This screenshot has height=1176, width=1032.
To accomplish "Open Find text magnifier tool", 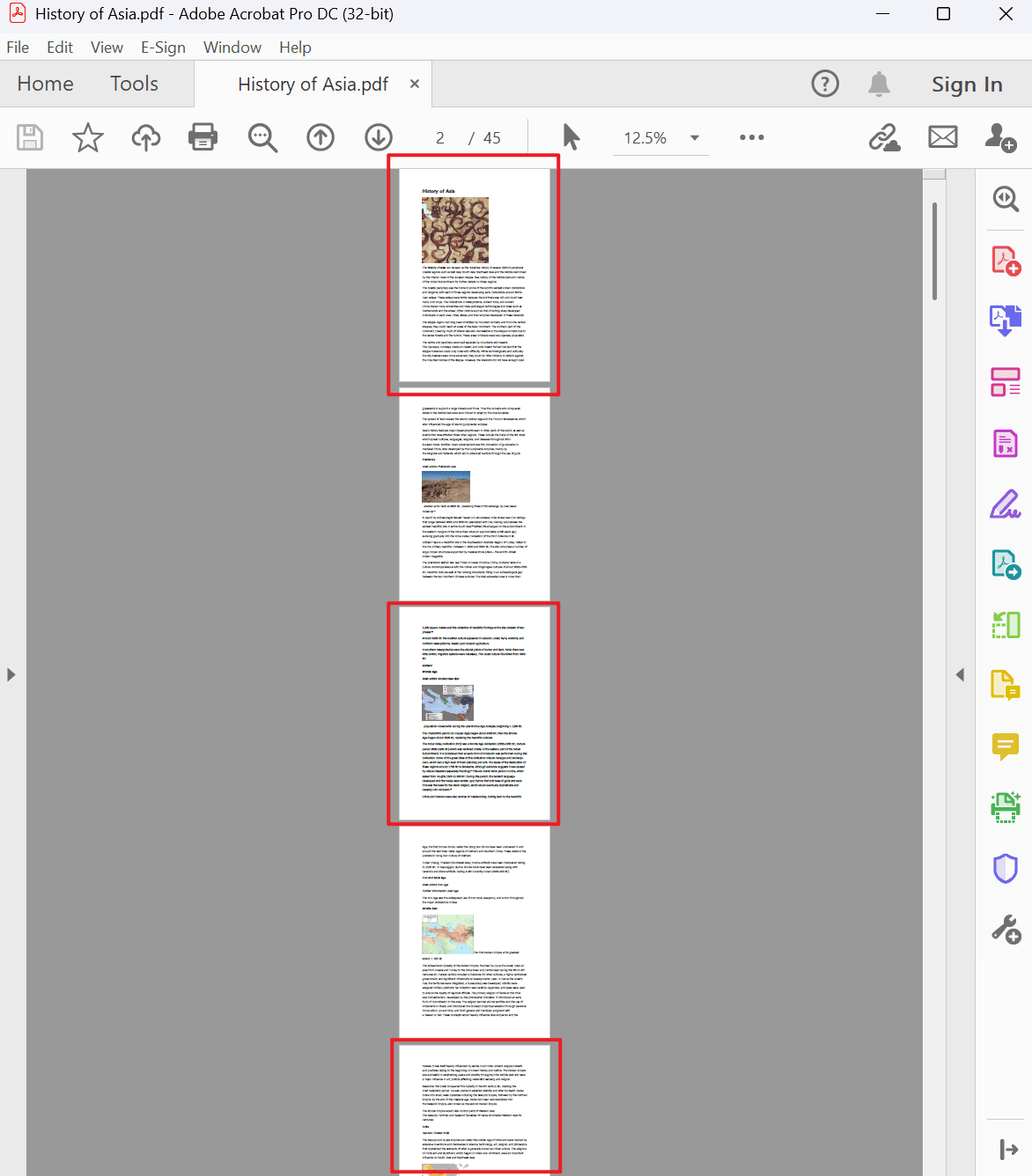I will [x=262, y=137].
